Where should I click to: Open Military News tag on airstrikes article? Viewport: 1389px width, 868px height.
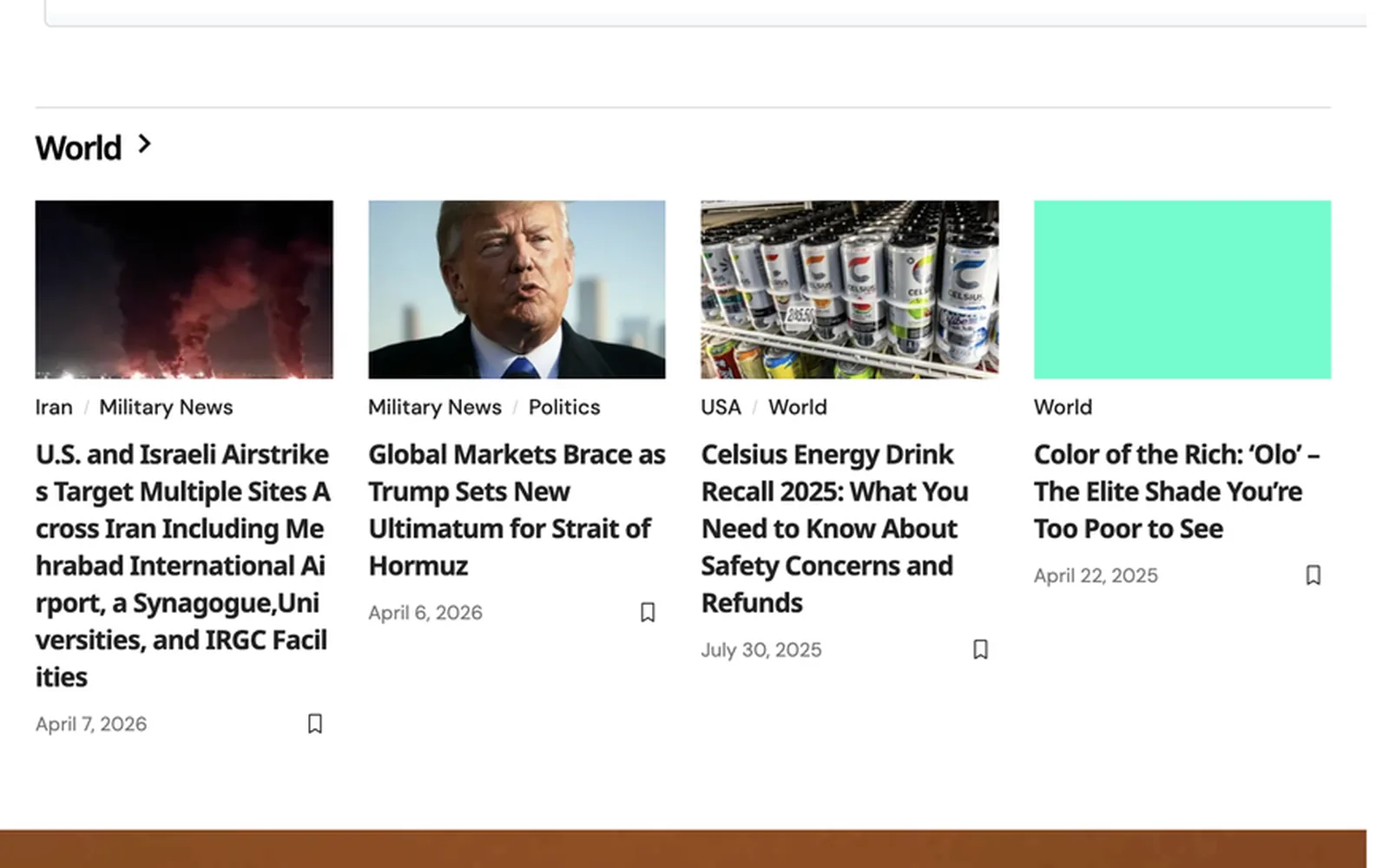tap(166, 407)
